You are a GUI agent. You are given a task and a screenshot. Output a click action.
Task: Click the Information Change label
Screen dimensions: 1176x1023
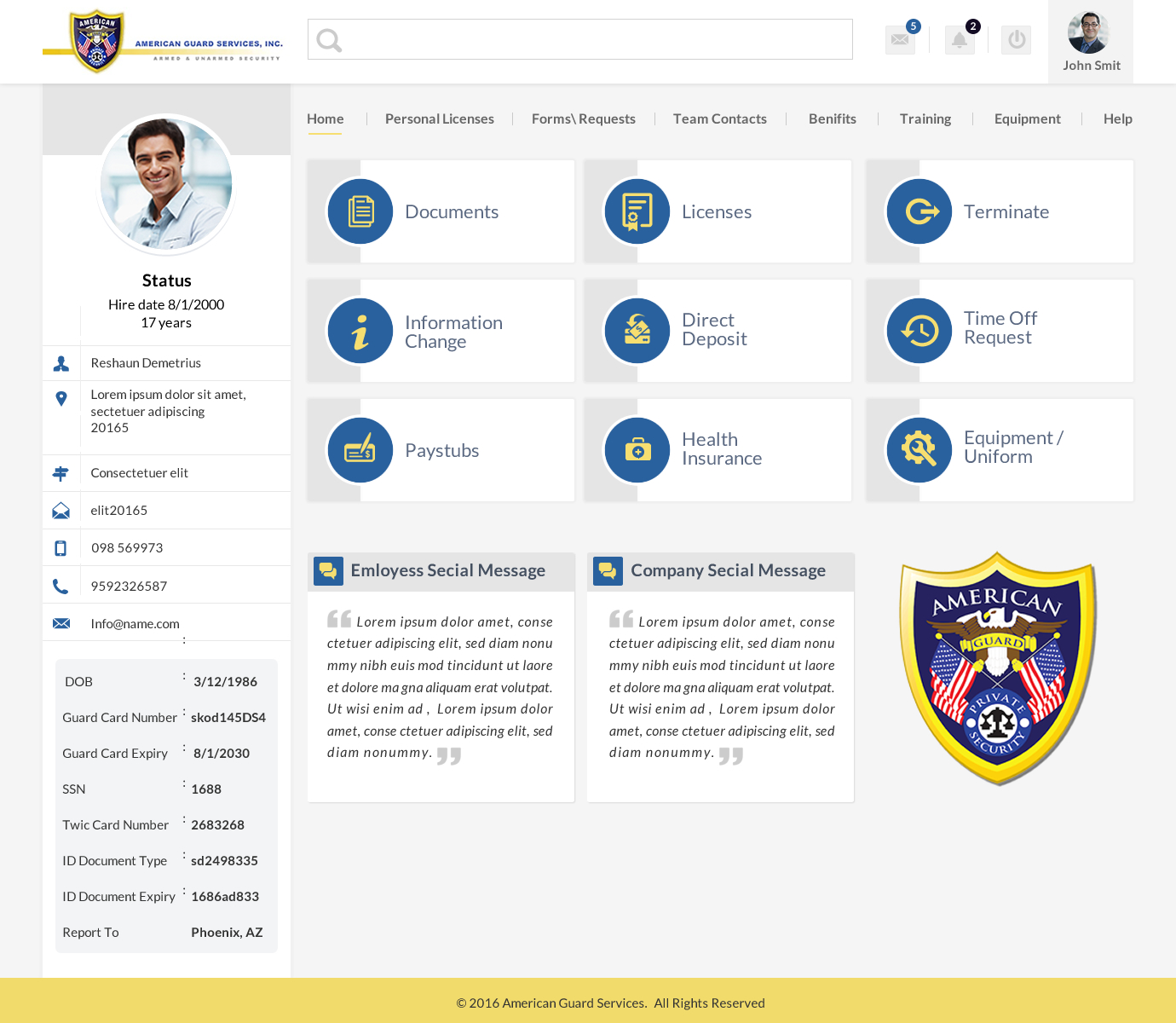pyautogui.click(x=453, y=332)
